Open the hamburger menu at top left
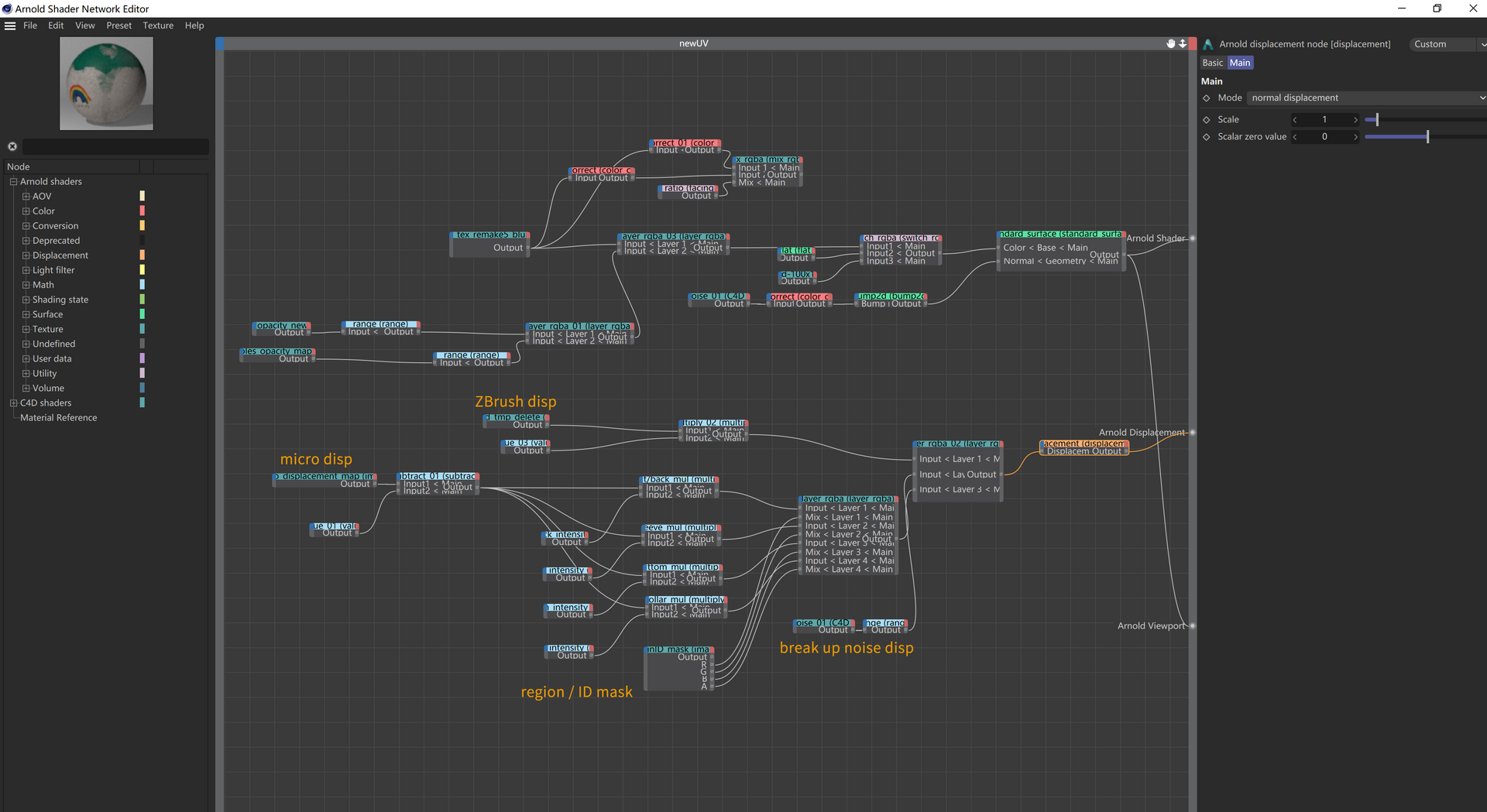This screenshot has height=812, width=1487. point(10,26)
